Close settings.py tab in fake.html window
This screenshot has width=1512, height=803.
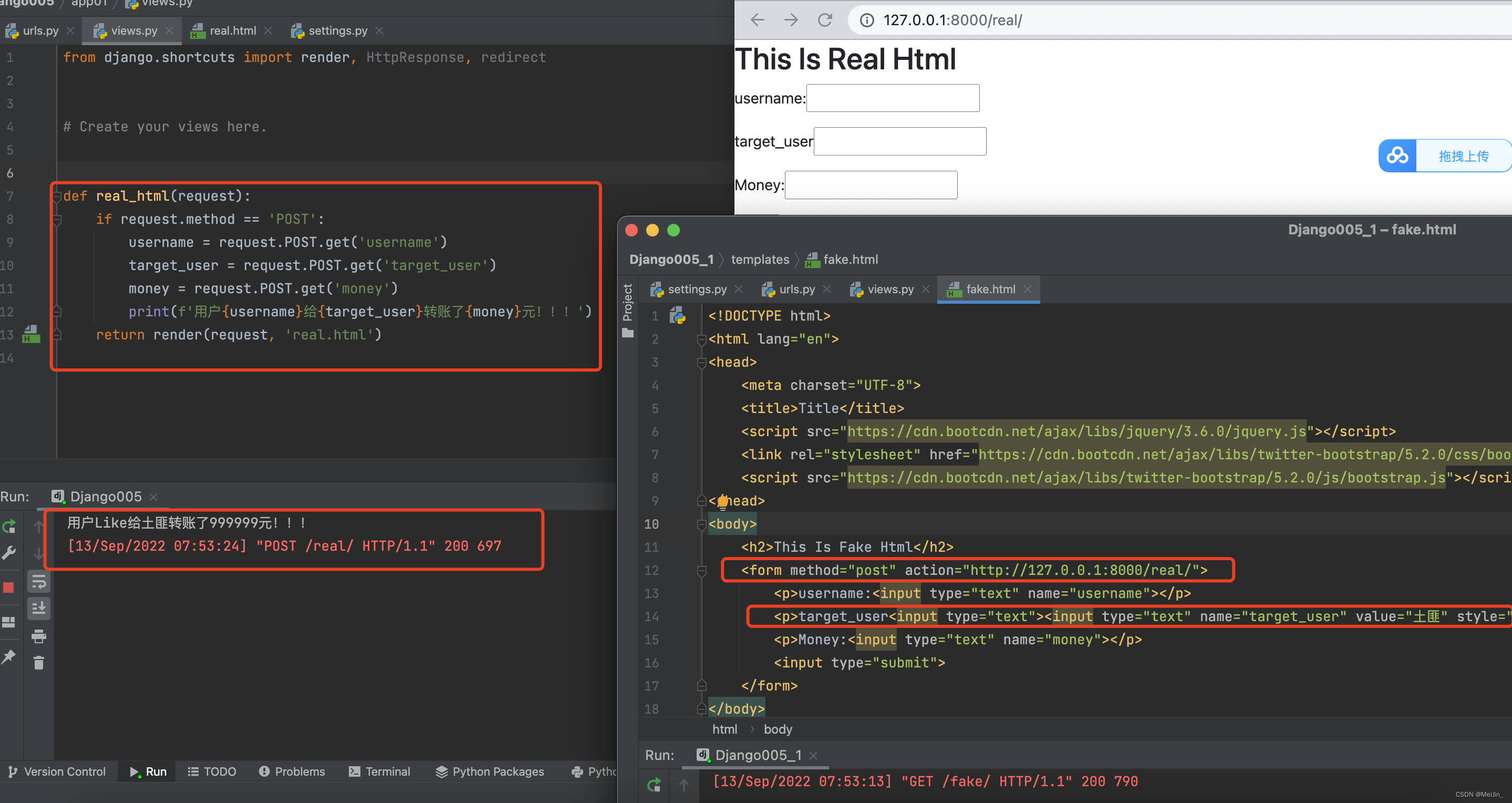coord(738,290)
